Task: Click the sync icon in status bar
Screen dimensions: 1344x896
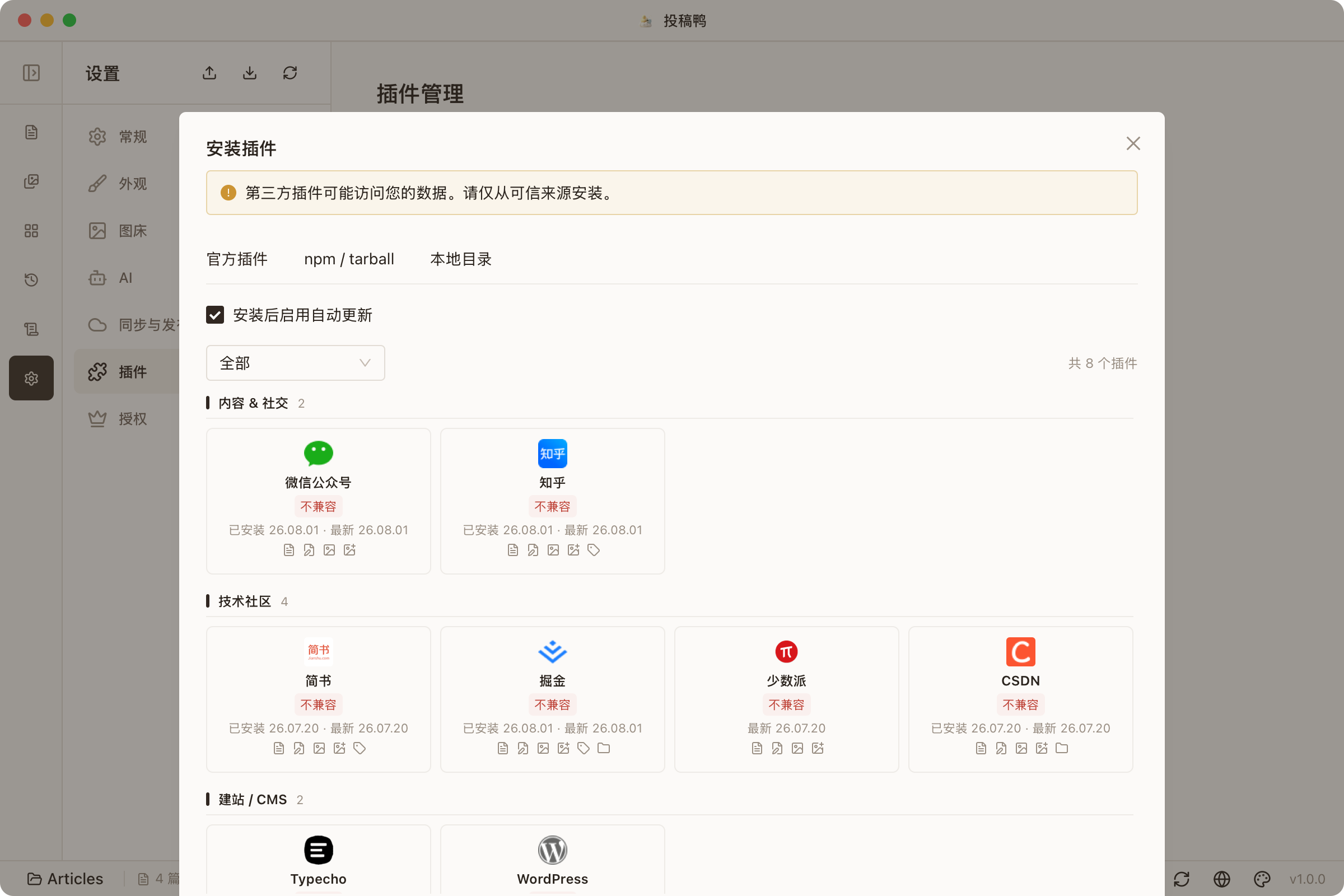Action: pos(1182,879)
